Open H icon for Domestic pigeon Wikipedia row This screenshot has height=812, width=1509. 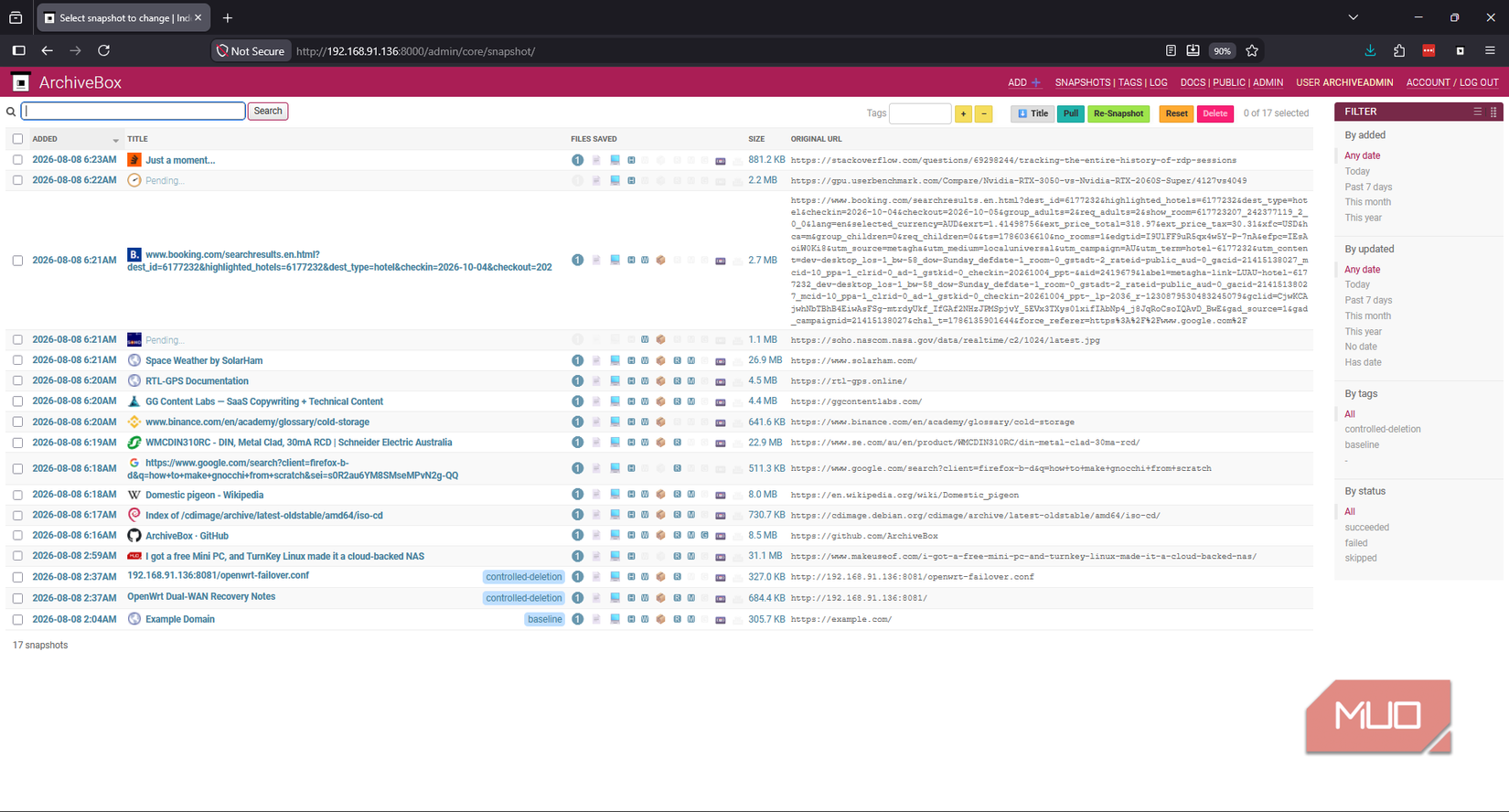(631, 495)
